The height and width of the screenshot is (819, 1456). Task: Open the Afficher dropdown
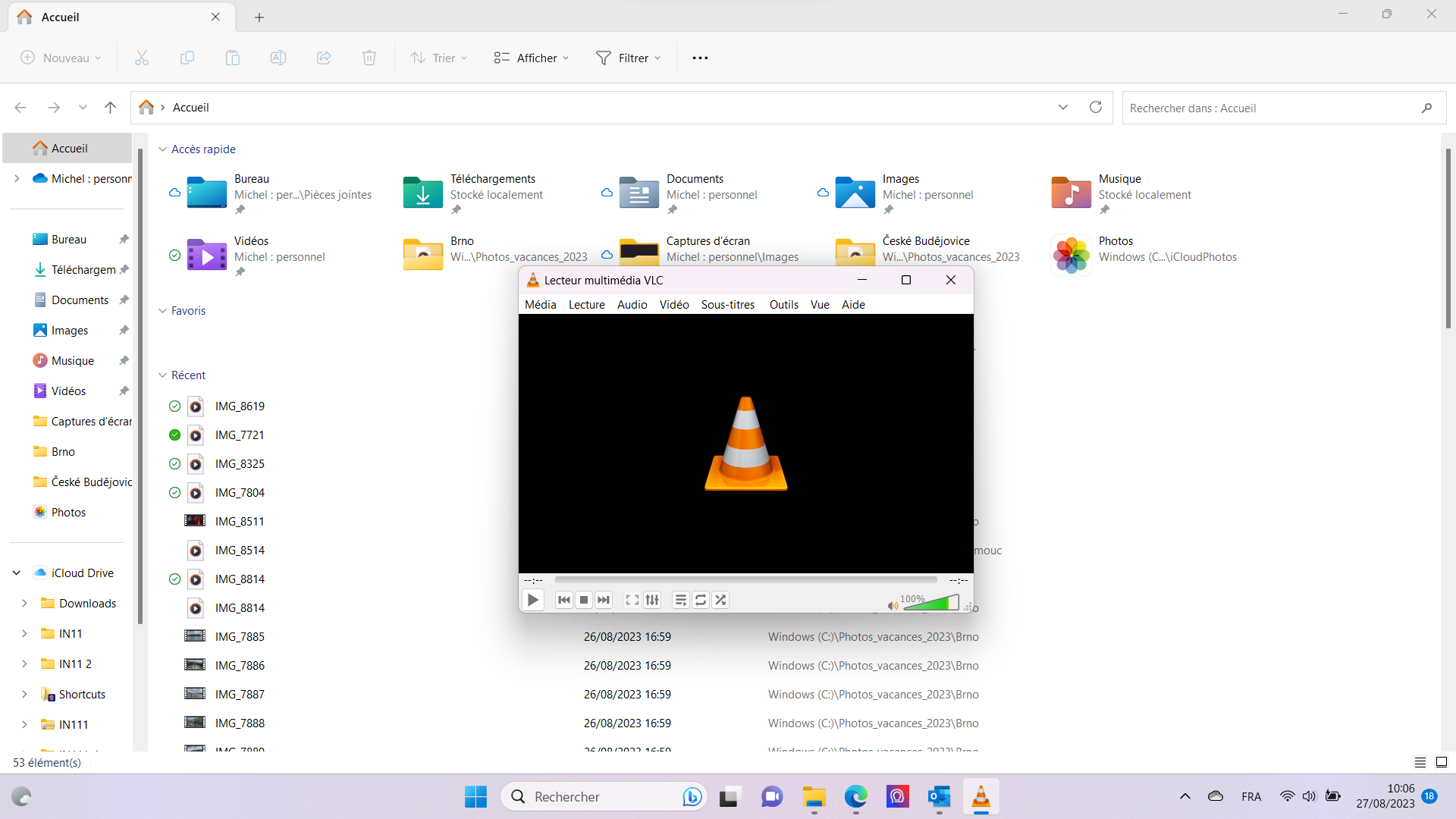[x=531, y=58]
